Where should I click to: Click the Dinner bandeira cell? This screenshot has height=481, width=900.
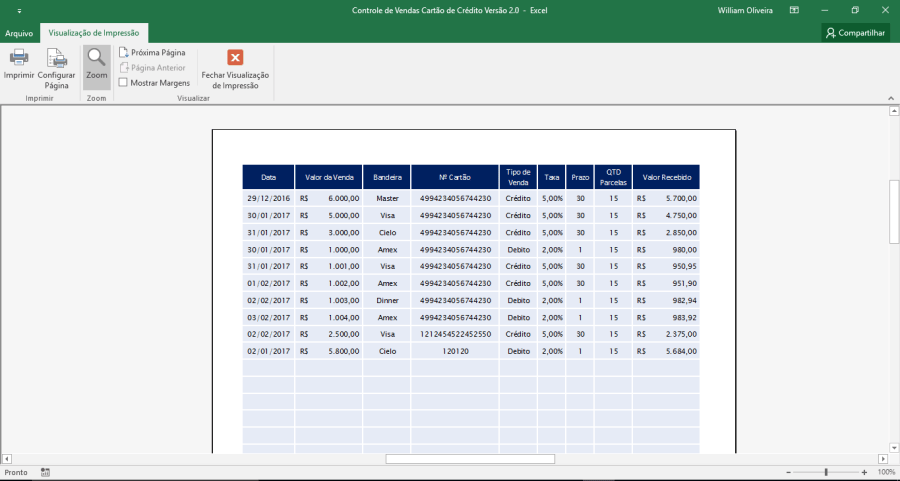coord(387,301)
